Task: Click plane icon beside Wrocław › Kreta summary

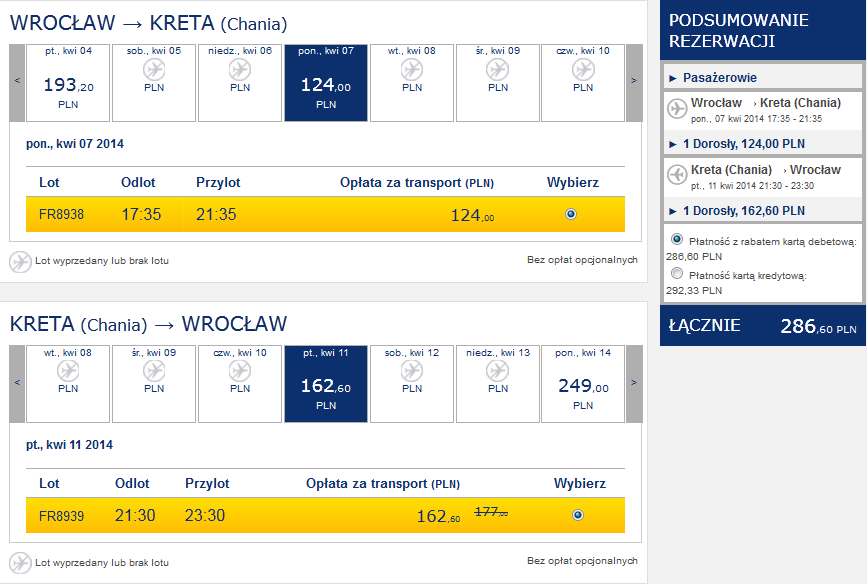Action: pos(677,108)
